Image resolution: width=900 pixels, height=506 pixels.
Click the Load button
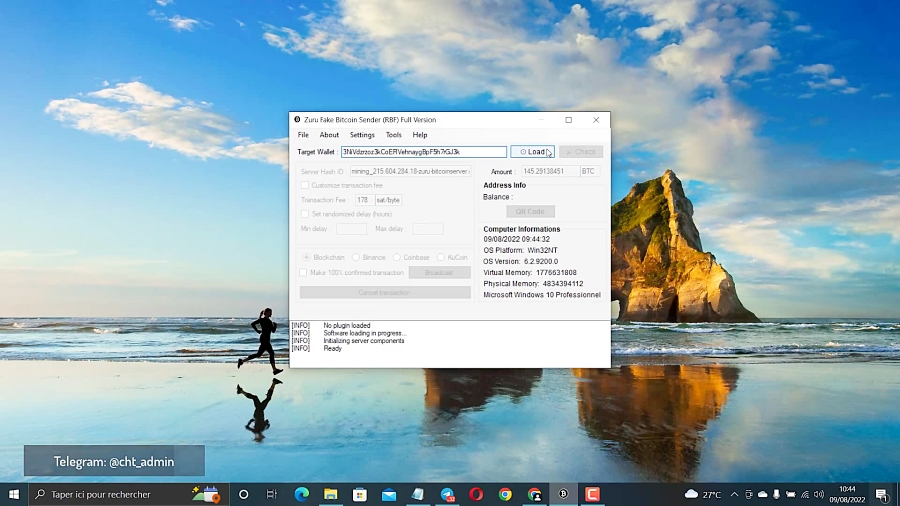tap(532, 152)
